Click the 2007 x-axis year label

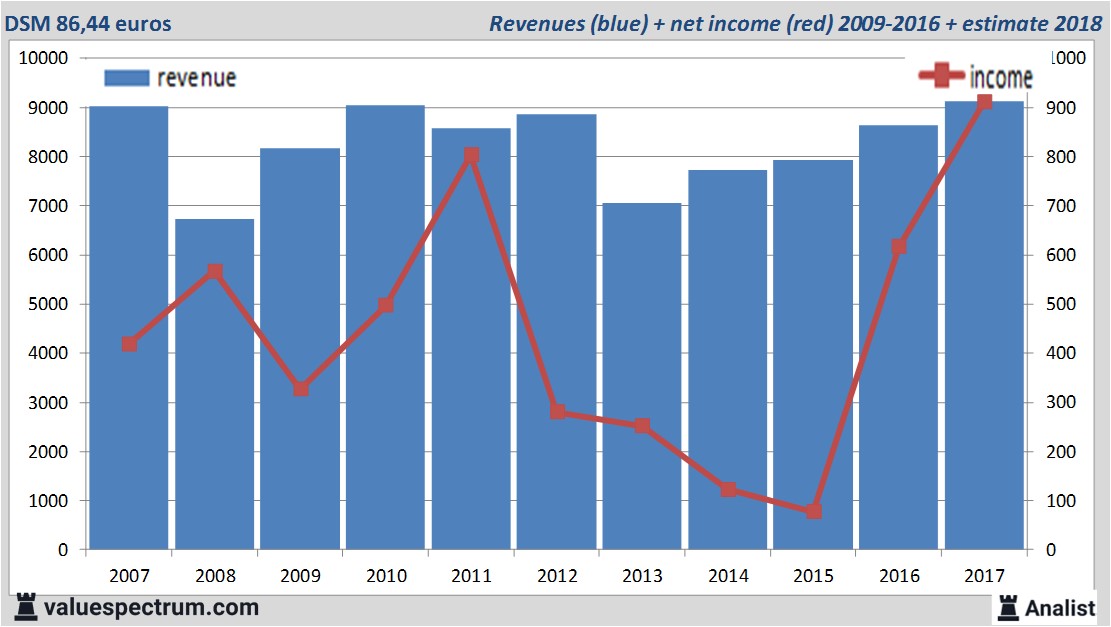tap(129, 575)
